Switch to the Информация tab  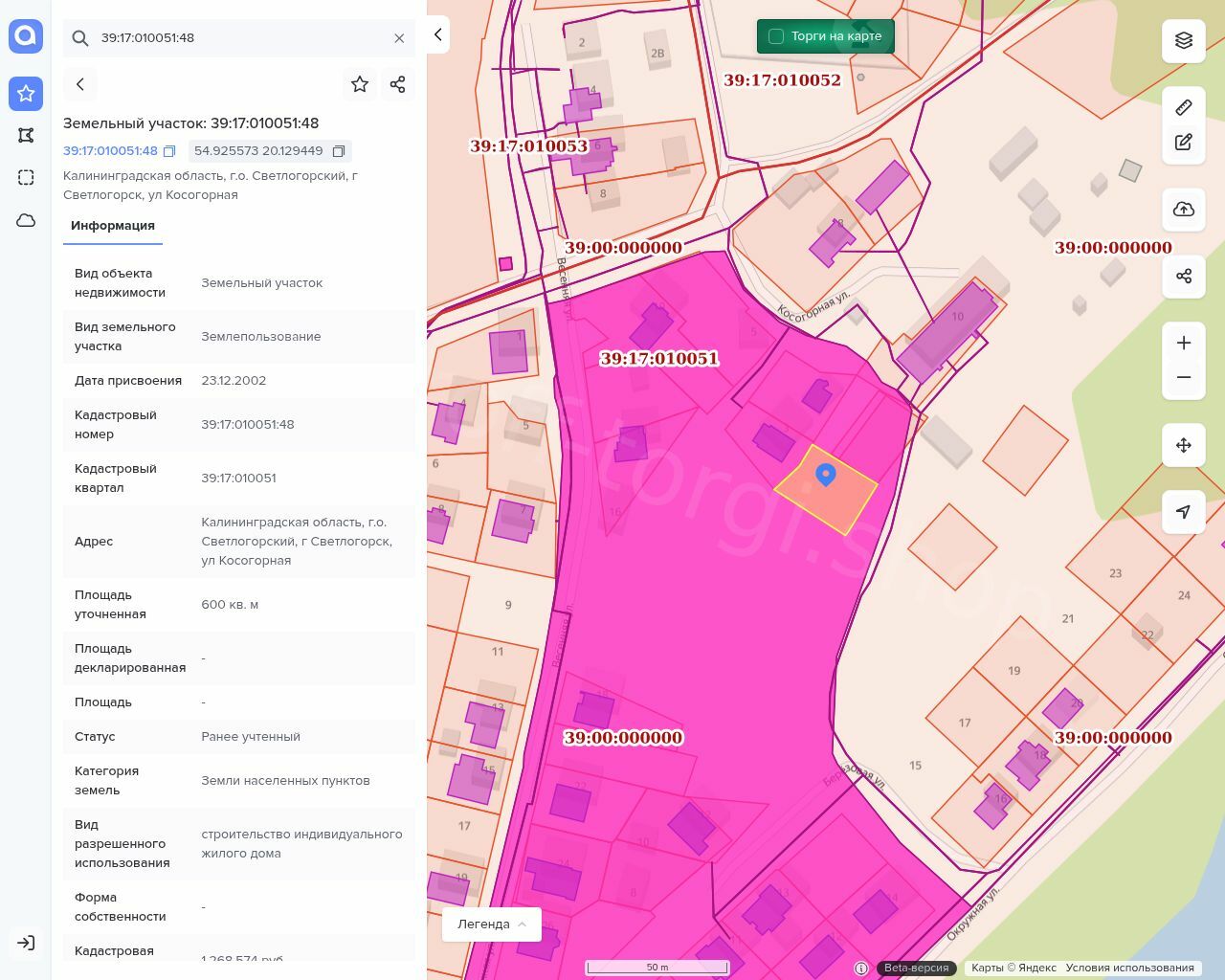pos(113,226)
